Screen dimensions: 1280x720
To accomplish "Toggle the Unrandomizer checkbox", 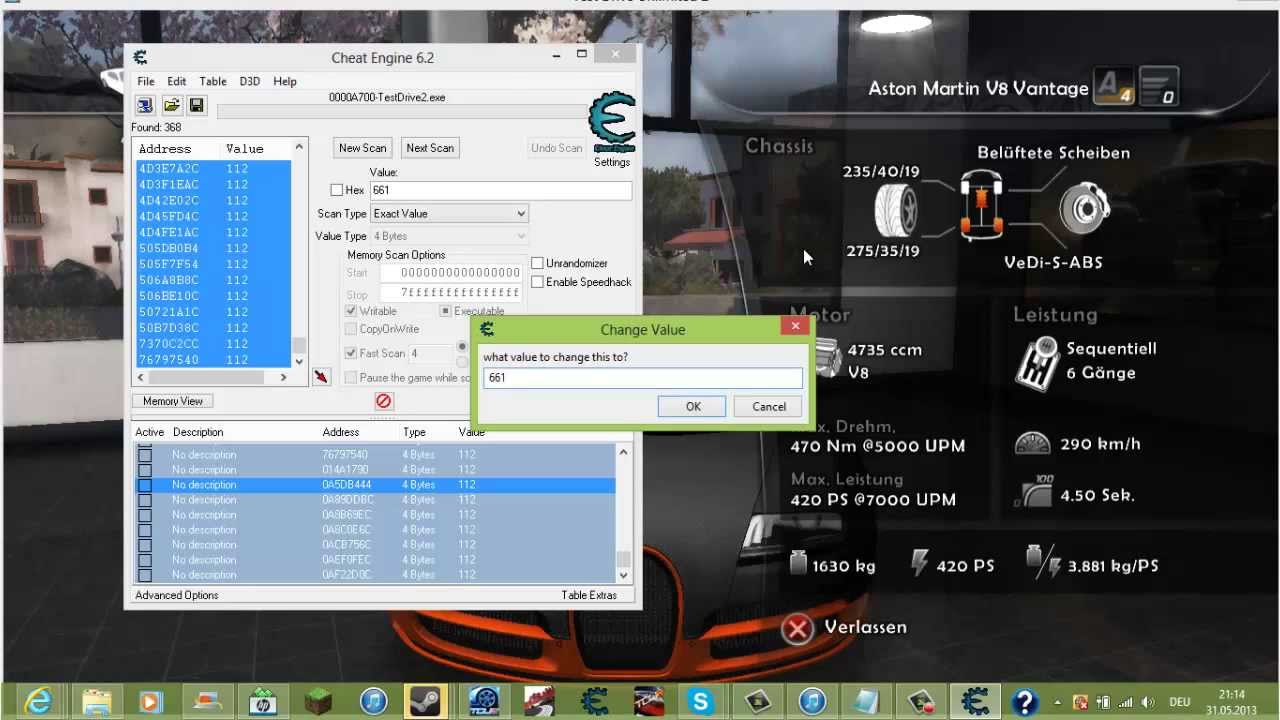I will click(x=537, y=263).
